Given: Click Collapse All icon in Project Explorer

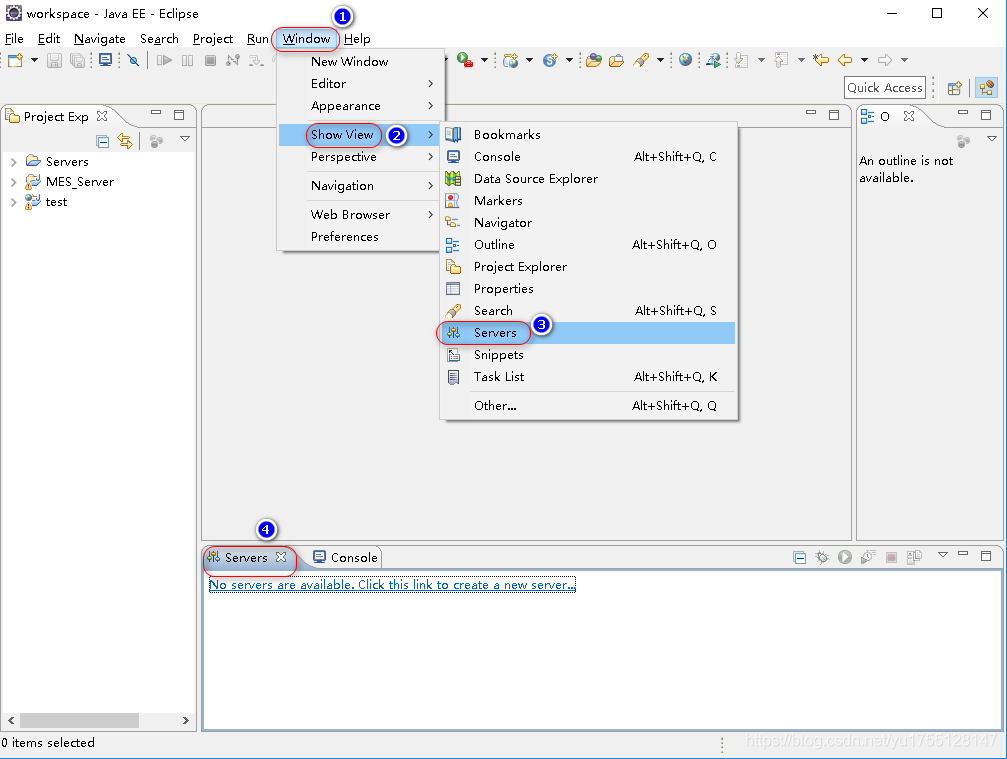Looking at the screenshot, I should (102, 141).
